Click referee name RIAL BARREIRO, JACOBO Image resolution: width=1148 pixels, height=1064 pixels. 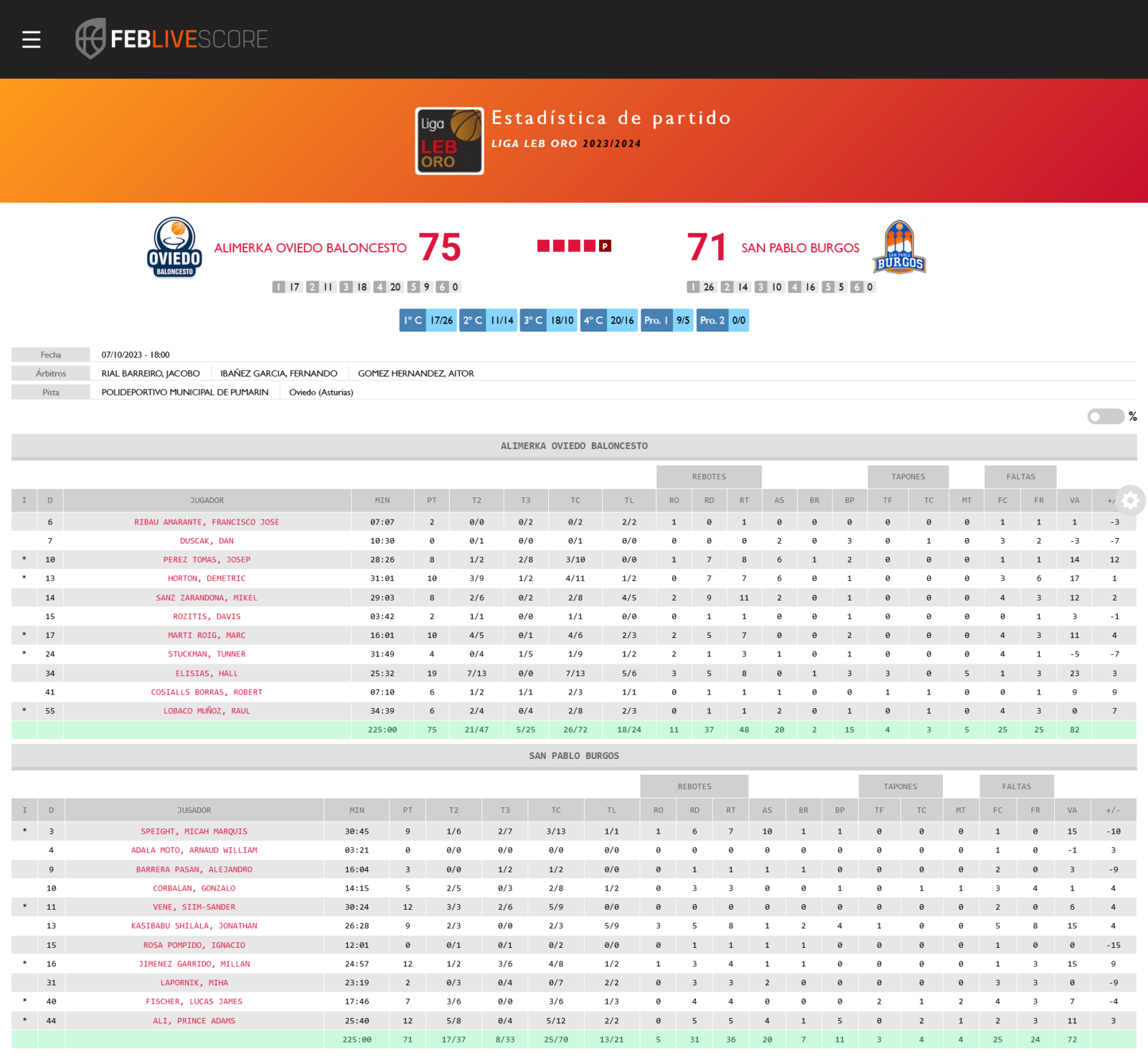click(x=151, y=373)
